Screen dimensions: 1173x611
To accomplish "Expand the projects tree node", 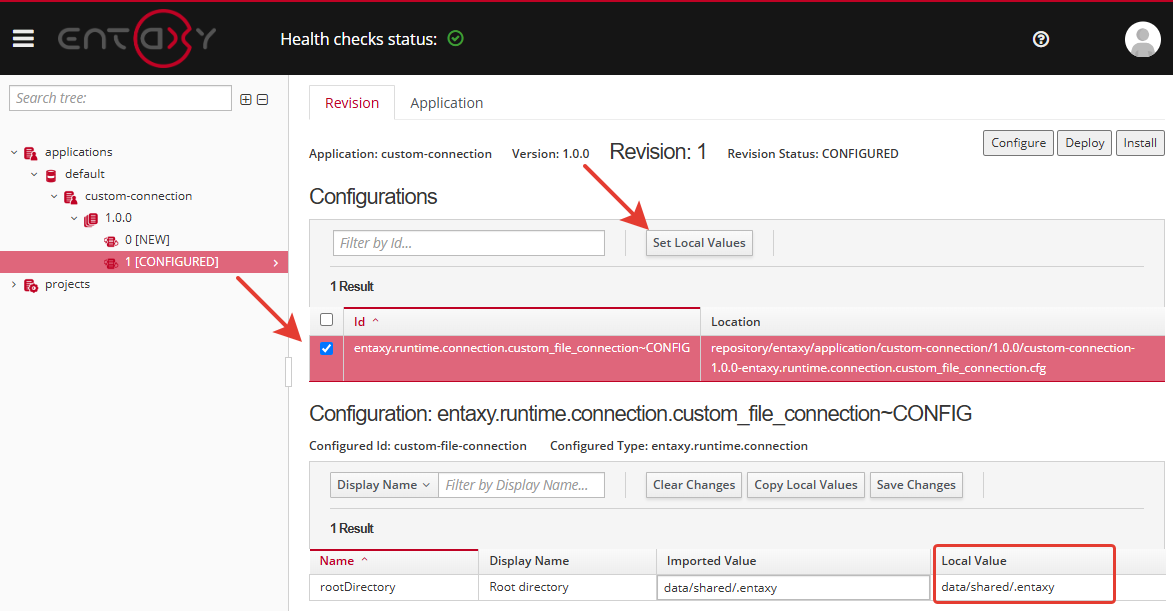I will tap(14, 285).
